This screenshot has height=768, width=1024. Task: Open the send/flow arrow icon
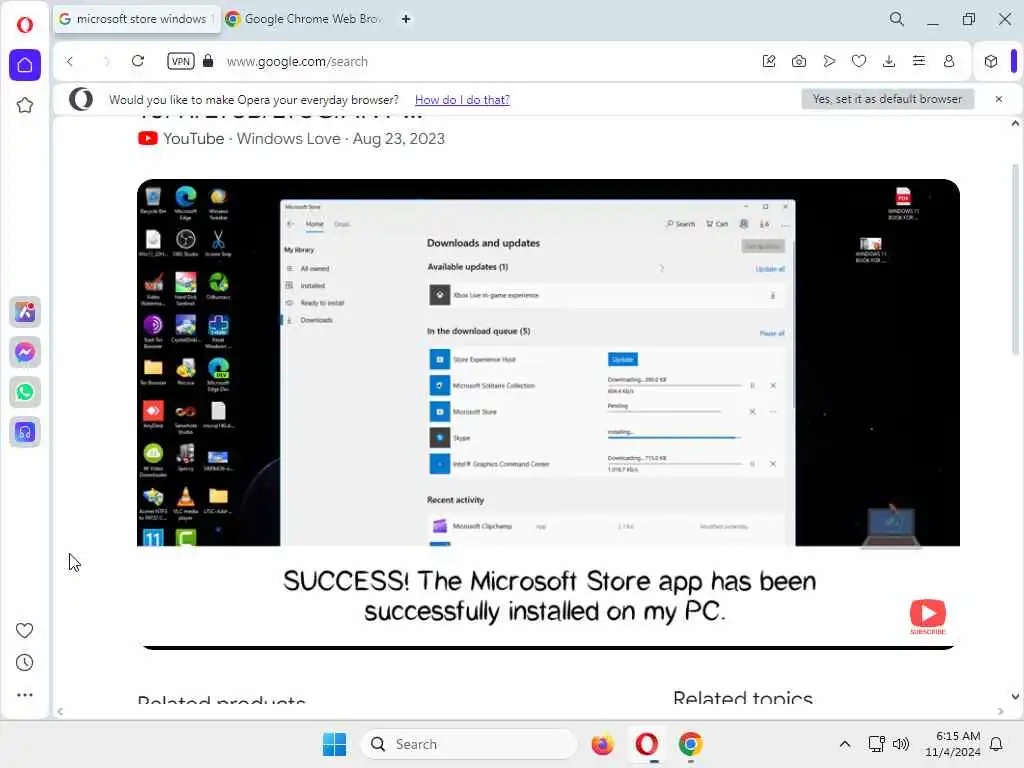[829, 61]
